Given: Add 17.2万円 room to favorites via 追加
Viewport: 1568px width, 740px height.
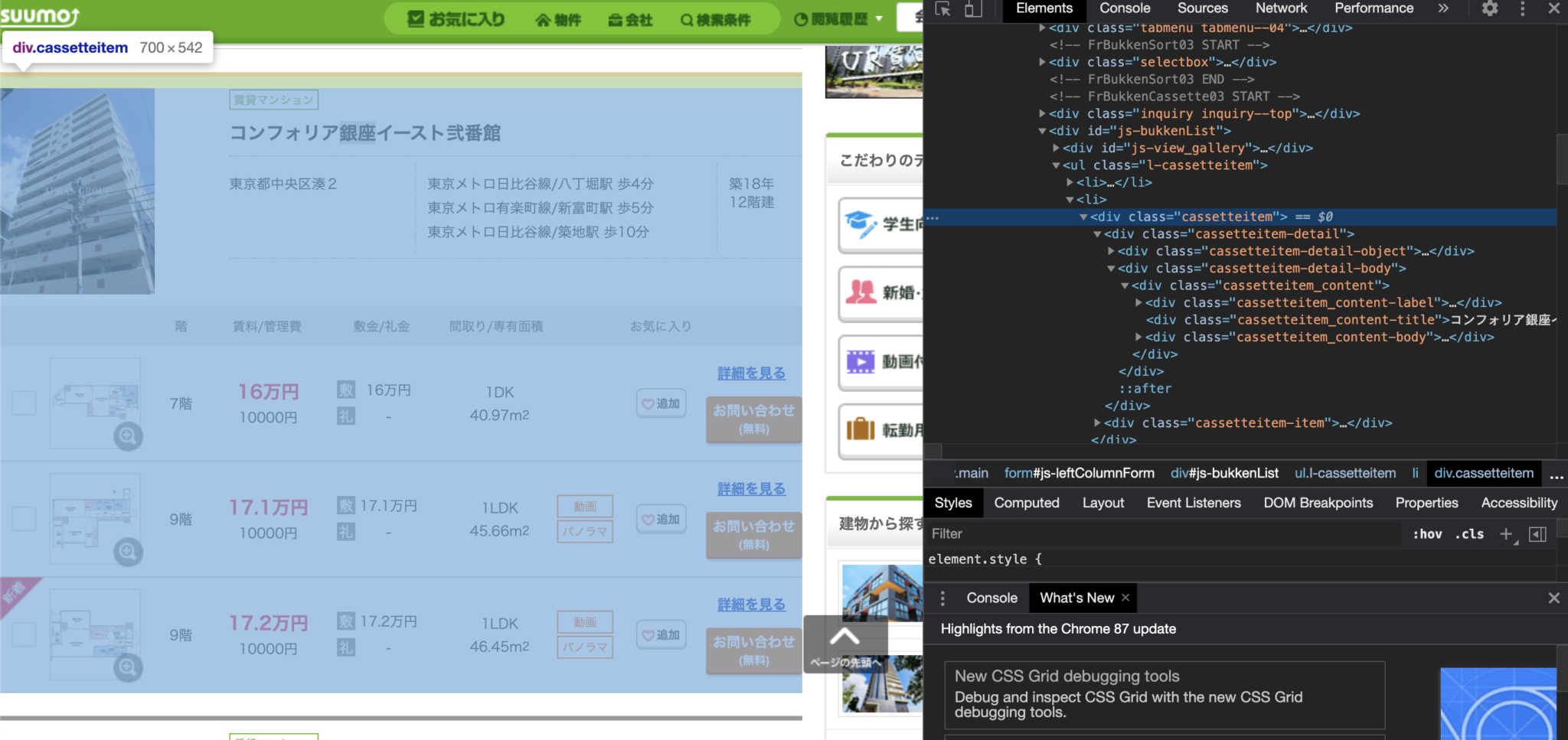Looking at the screenshot, I should click(661, 634).
